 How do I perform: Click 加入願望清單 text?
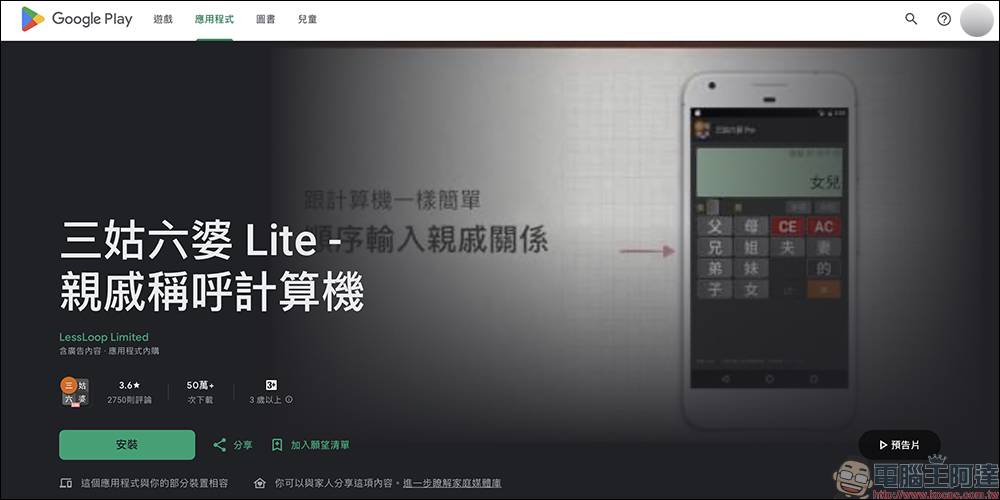click(x=320, y=445)
